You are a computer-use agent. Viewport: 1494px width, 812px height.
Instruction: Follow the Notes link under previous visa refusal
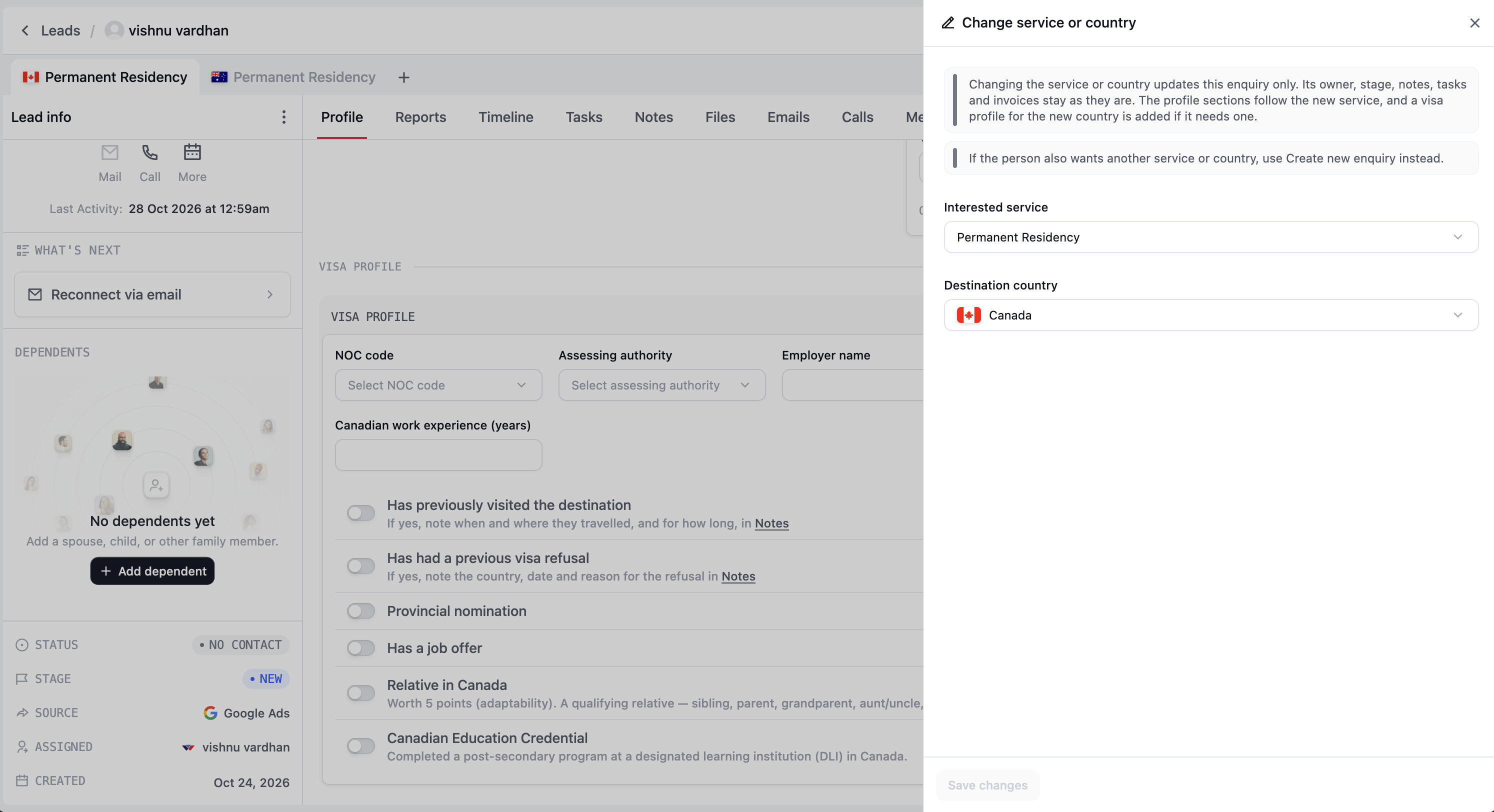click(x=738, y=576)
